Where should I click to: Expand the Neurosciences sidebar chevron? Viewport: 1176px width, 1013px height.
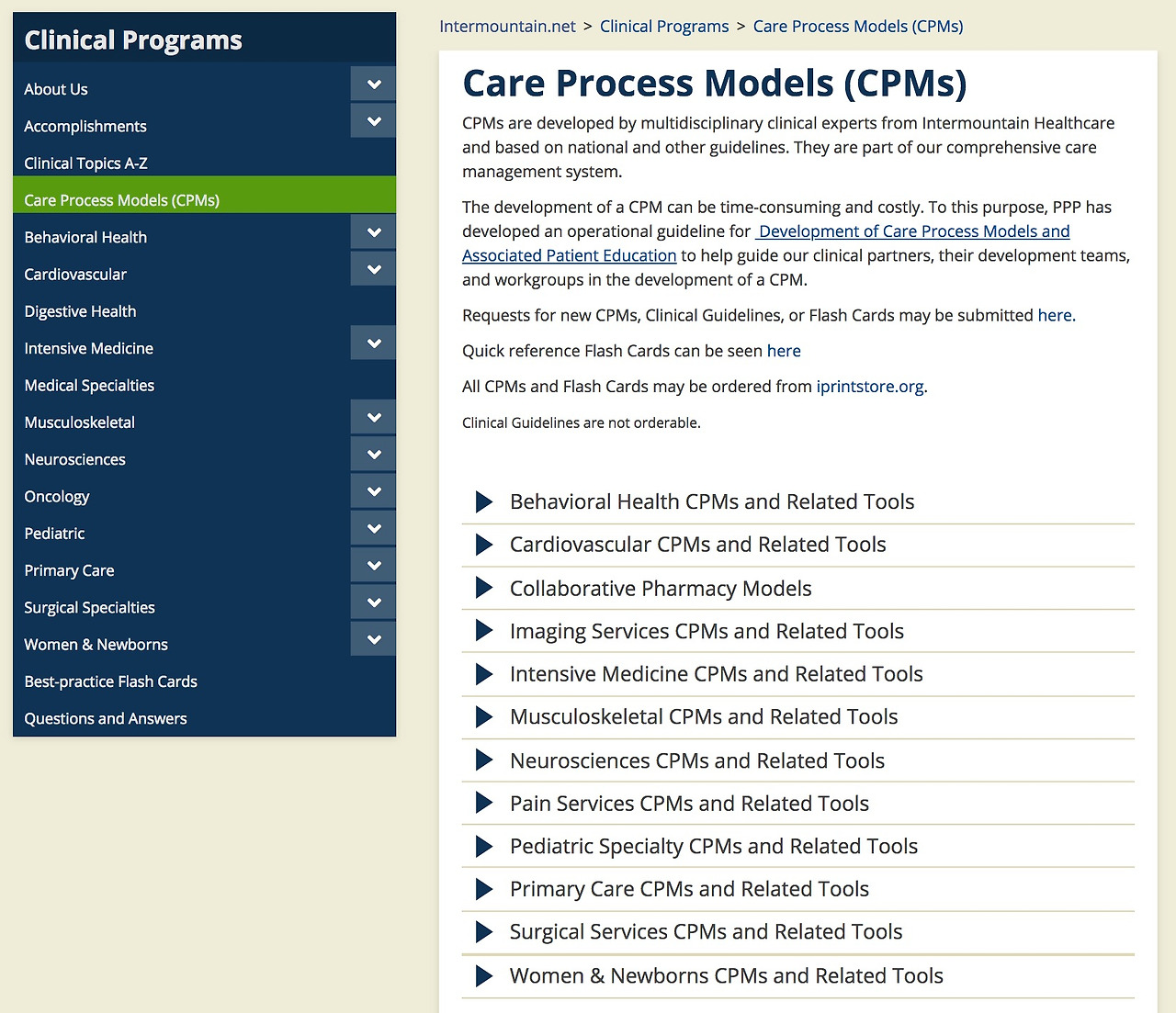(x=373, y=454)
